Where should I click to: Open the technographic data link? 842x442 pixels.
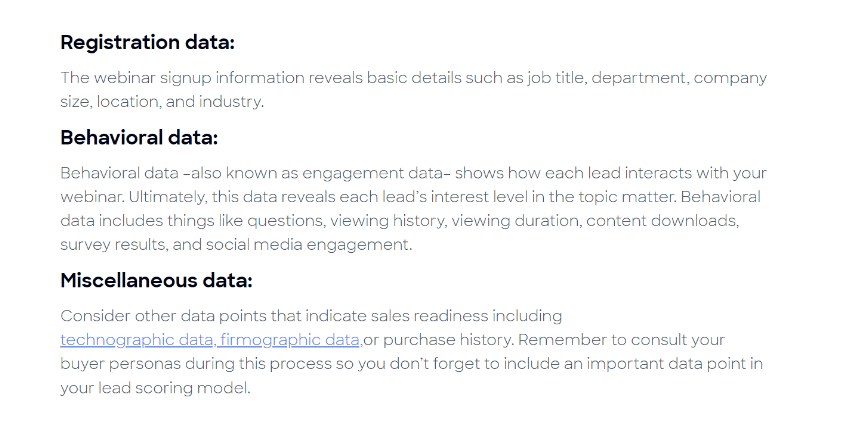tap(138, 340)
